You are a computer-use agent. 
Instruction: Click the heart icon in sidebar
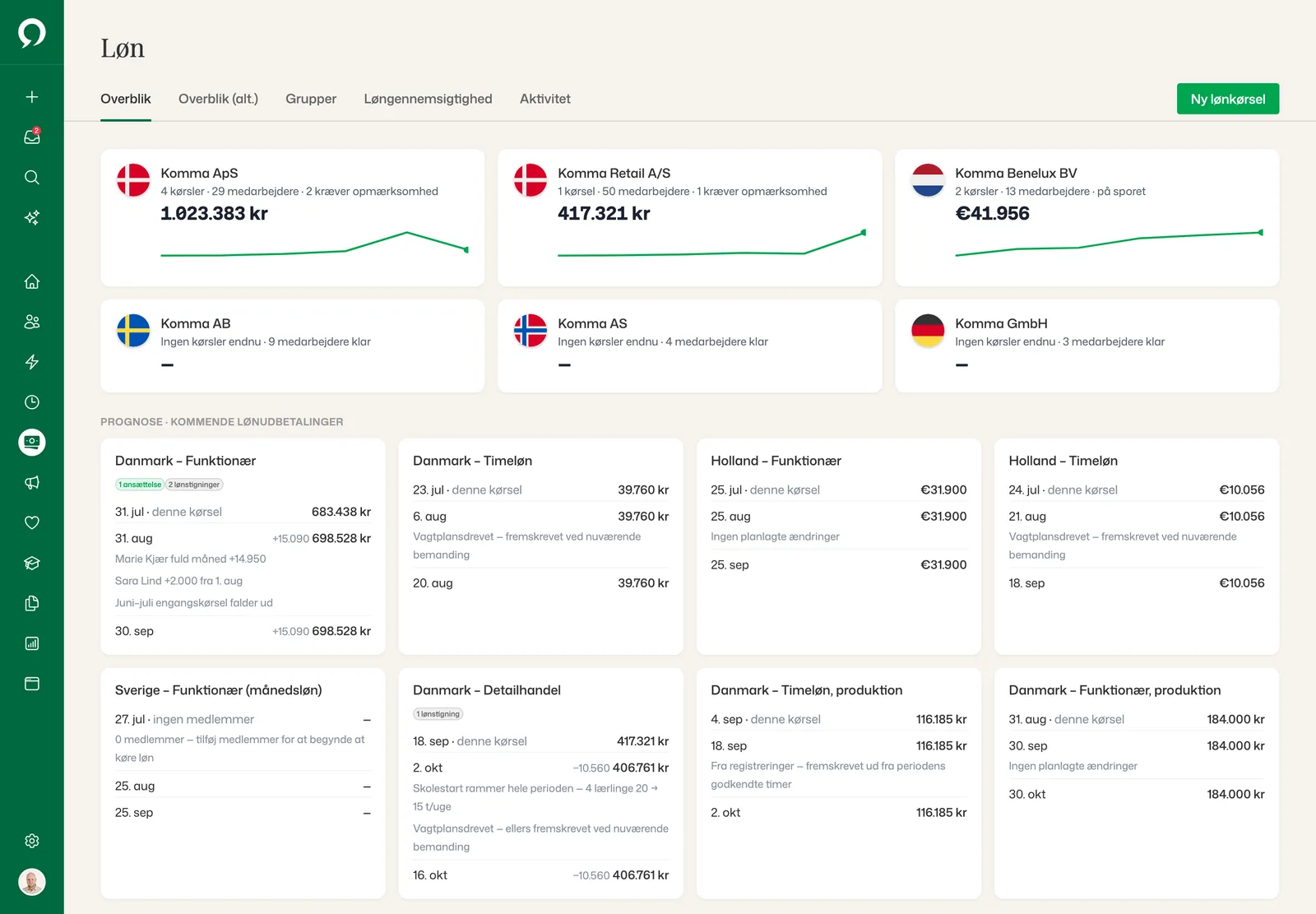32,522
